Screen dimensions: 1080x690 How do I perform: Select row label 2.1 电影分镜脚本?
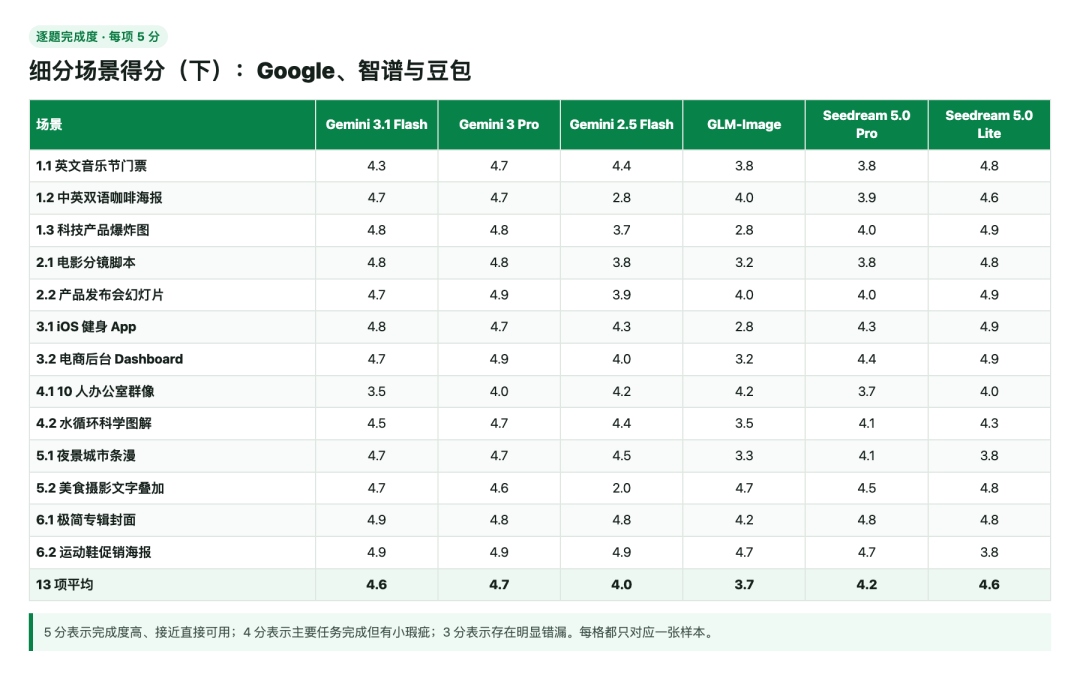(85, 262)
